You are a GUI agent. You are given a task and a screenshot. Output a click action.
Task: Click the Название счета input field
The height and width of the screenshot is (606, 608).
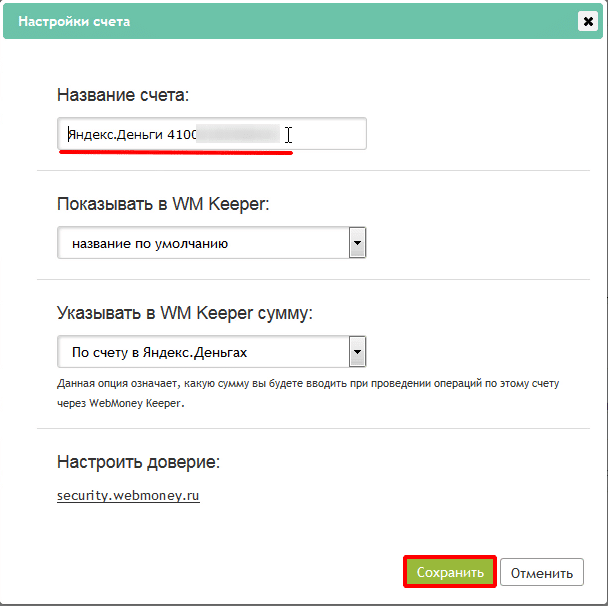coord(212,134)
